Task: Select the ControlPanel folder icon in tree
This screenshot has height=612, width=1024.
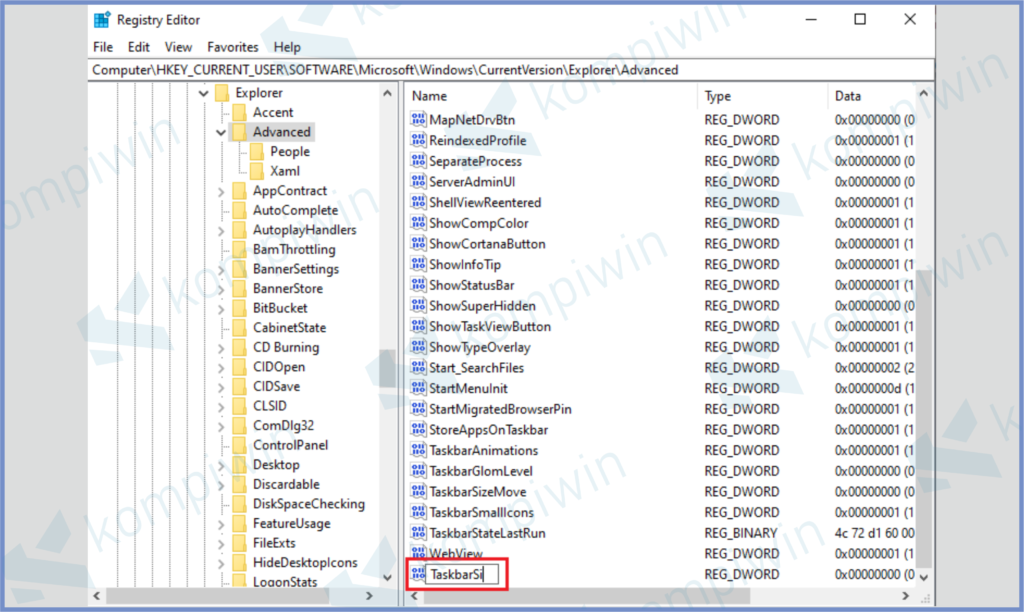Action: point(239,445)
